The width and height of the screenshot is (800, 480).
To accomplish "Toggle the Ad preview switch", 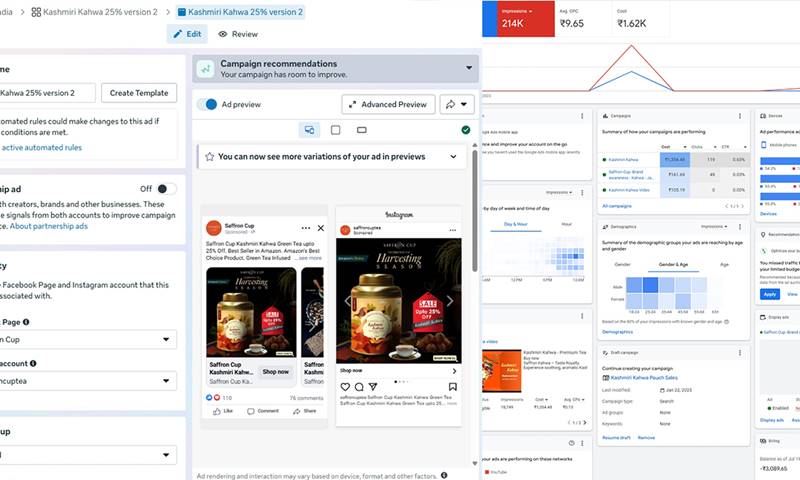I will pos(208,104).
